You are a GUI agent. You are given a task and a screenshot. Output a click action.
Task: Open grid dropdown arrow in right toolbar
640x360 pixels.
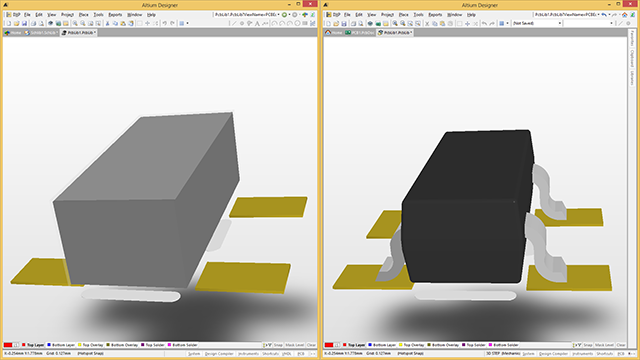[507, 24]
